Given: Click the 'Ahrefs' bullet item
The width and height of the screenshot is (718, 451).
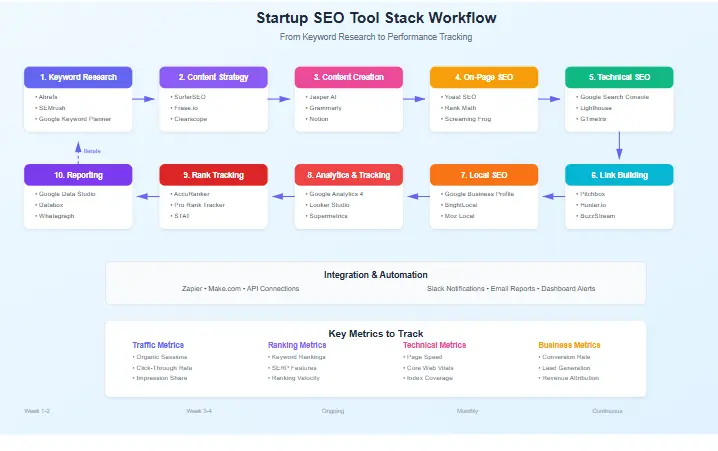Looking at the screenshot, I should (46, 97).
